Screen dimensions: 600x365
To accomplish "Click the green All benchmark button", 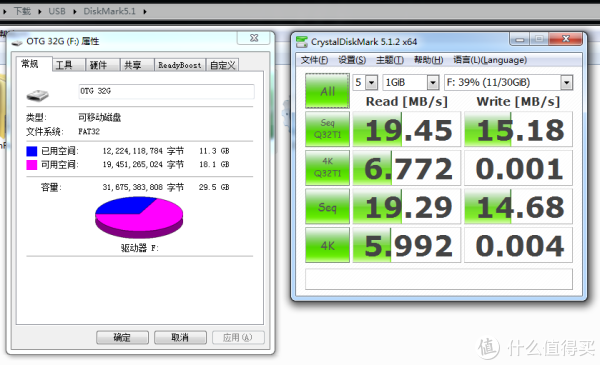I will (327, 91).
